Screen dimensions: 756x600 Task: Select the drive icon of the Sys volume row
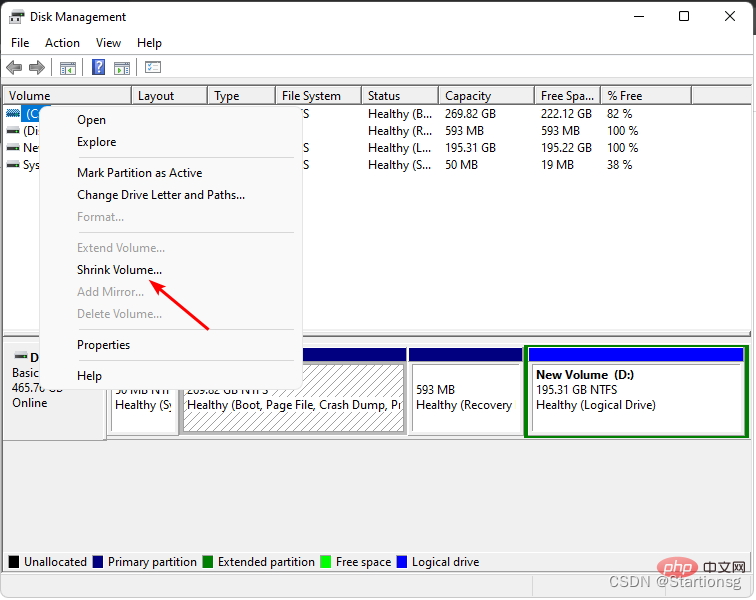coord(13,165)
